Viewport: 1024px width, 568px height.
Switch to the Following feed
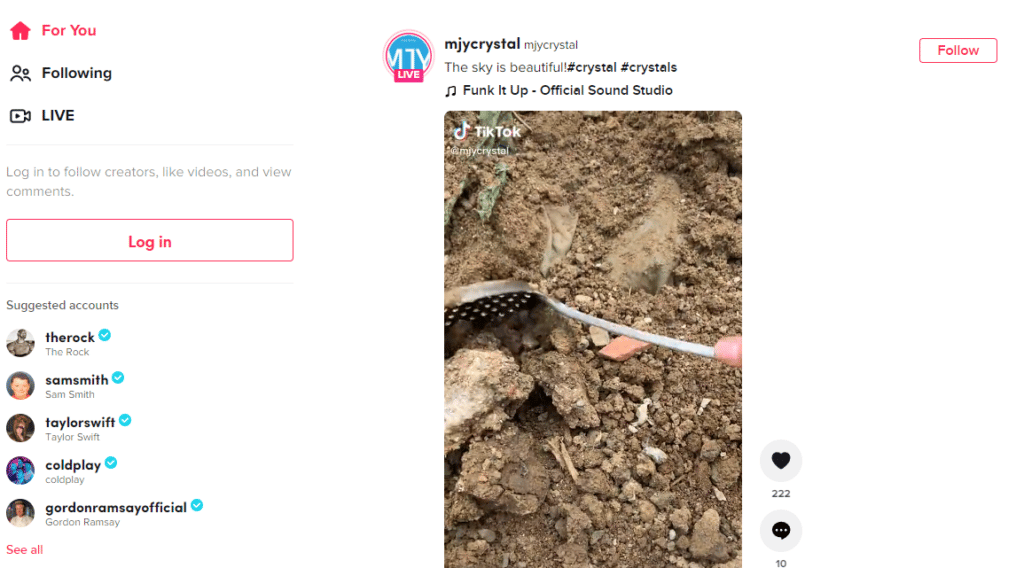coord(76,73)
